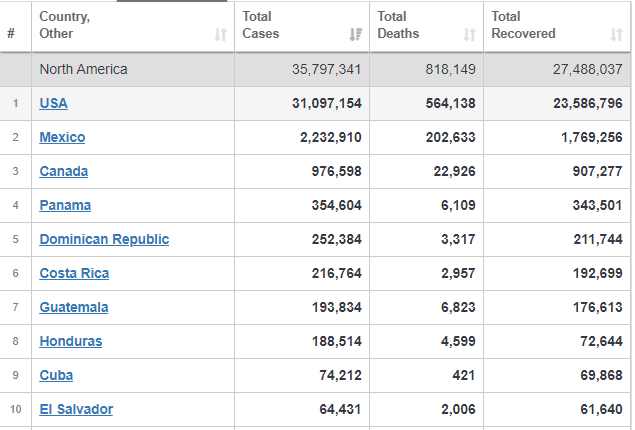Select Canada total recovered 907,277

(597, 171)
